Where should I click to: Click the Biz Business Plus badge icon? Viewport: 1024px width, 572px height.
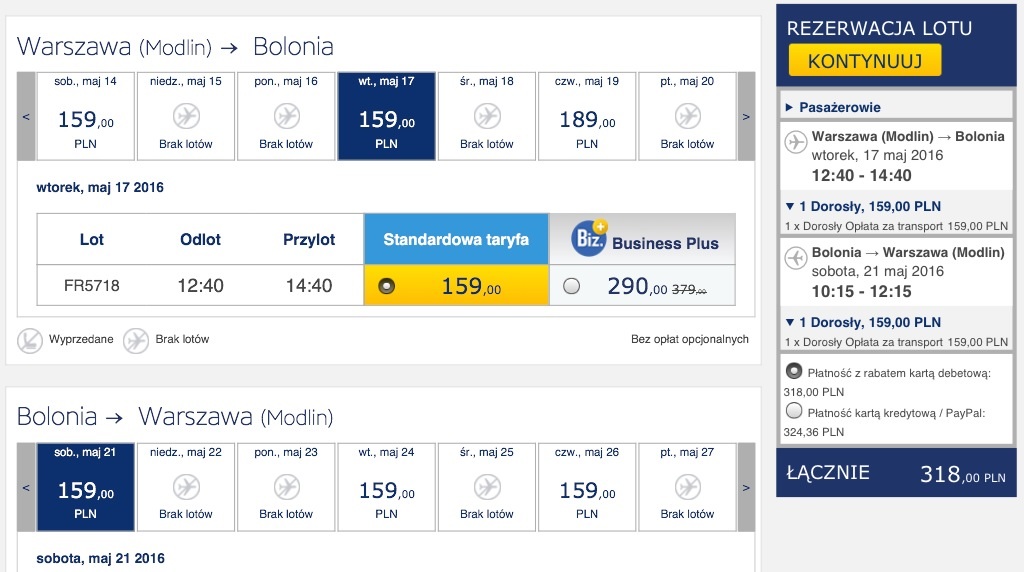589,238
